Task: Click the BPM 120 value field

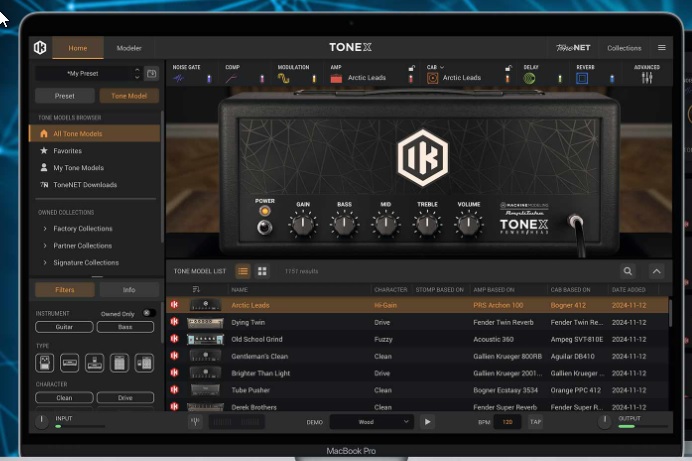Action: tap(508, 422)
